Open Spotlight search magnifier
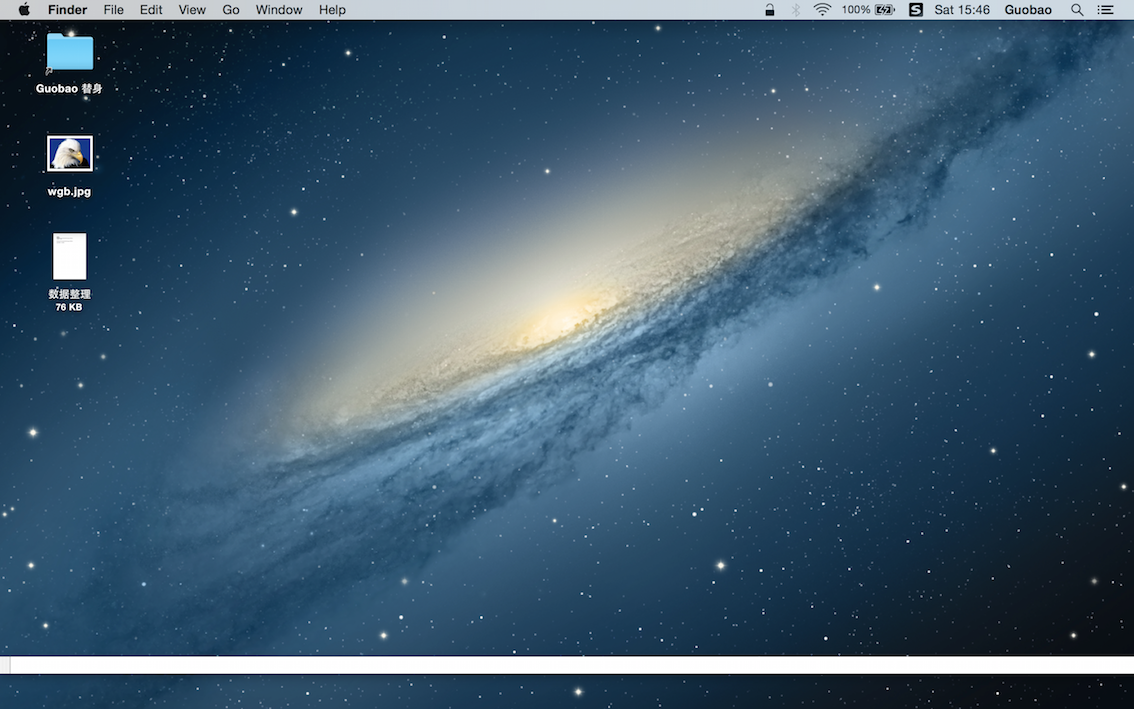This screenshot has height=709, width=1134. tap(1077, 10)
